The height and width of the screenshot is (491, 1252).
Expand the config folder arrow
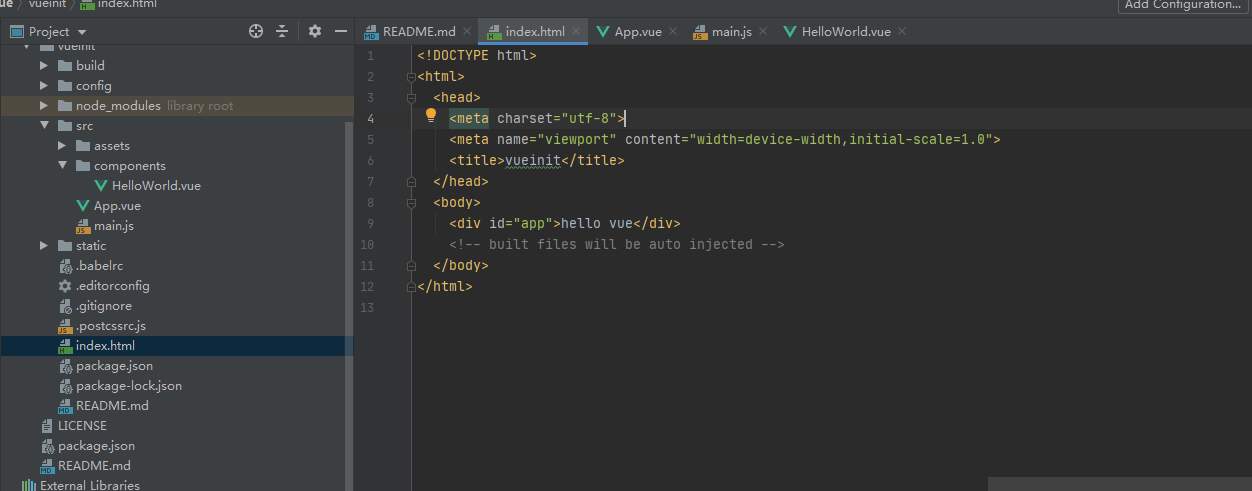(44, 86)
